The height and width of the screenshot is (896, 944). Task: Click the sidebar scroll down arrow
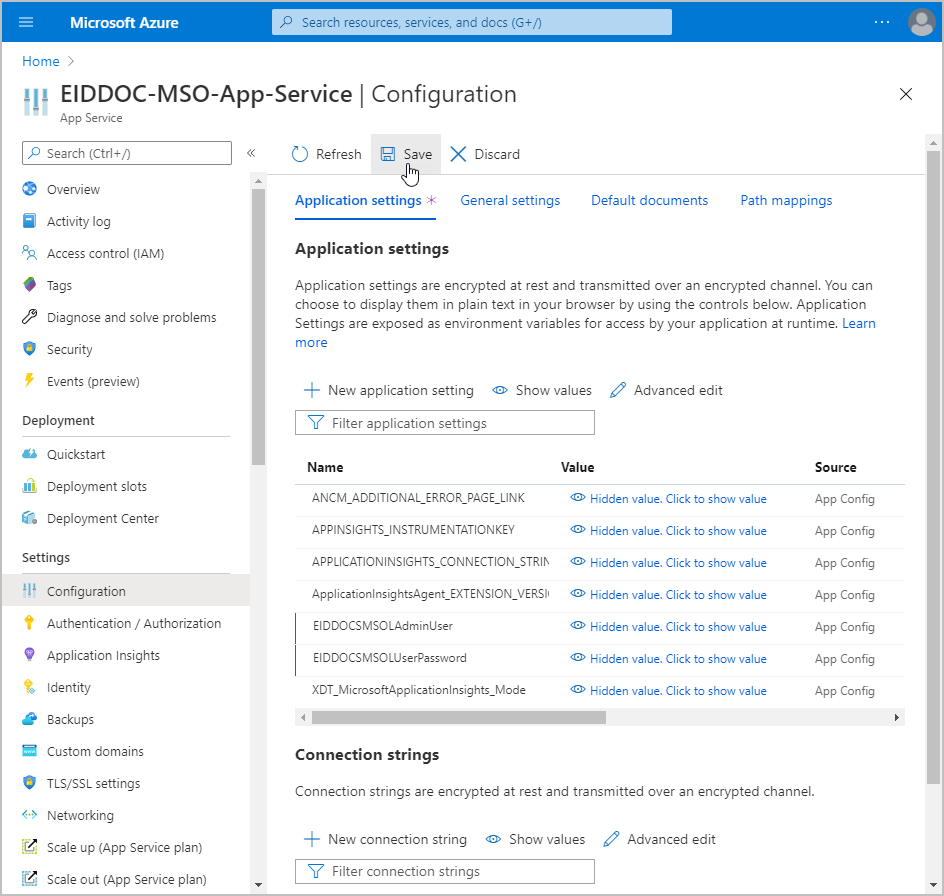coord(258,884)
